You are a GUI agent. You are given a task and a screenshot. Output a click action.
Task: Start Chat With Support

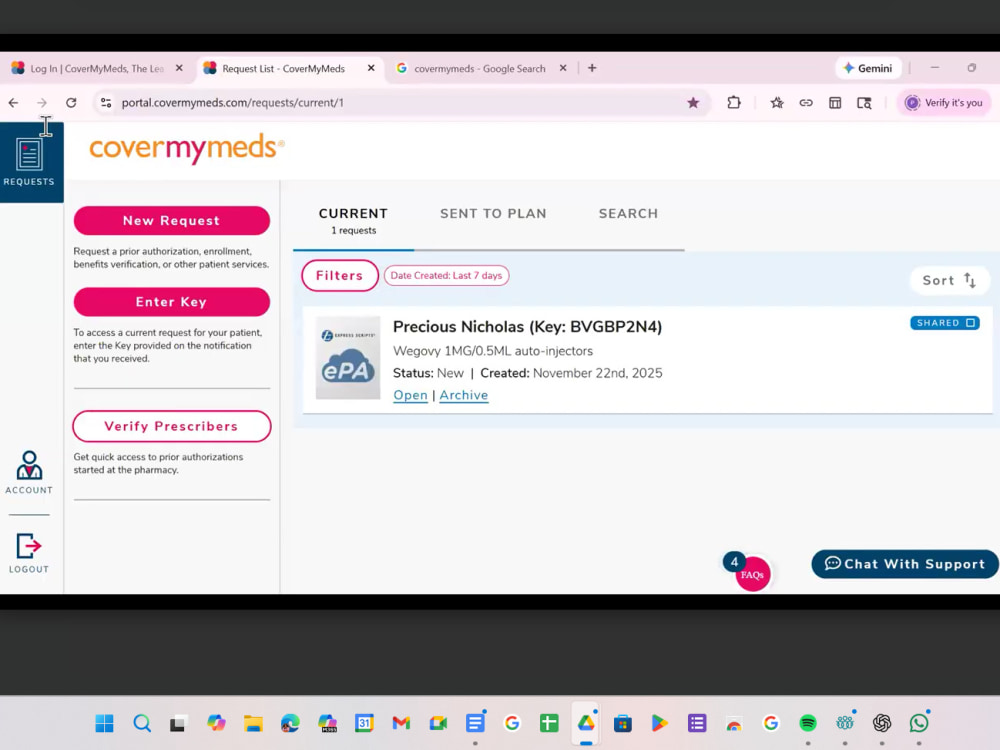click(x=904, y=564)
